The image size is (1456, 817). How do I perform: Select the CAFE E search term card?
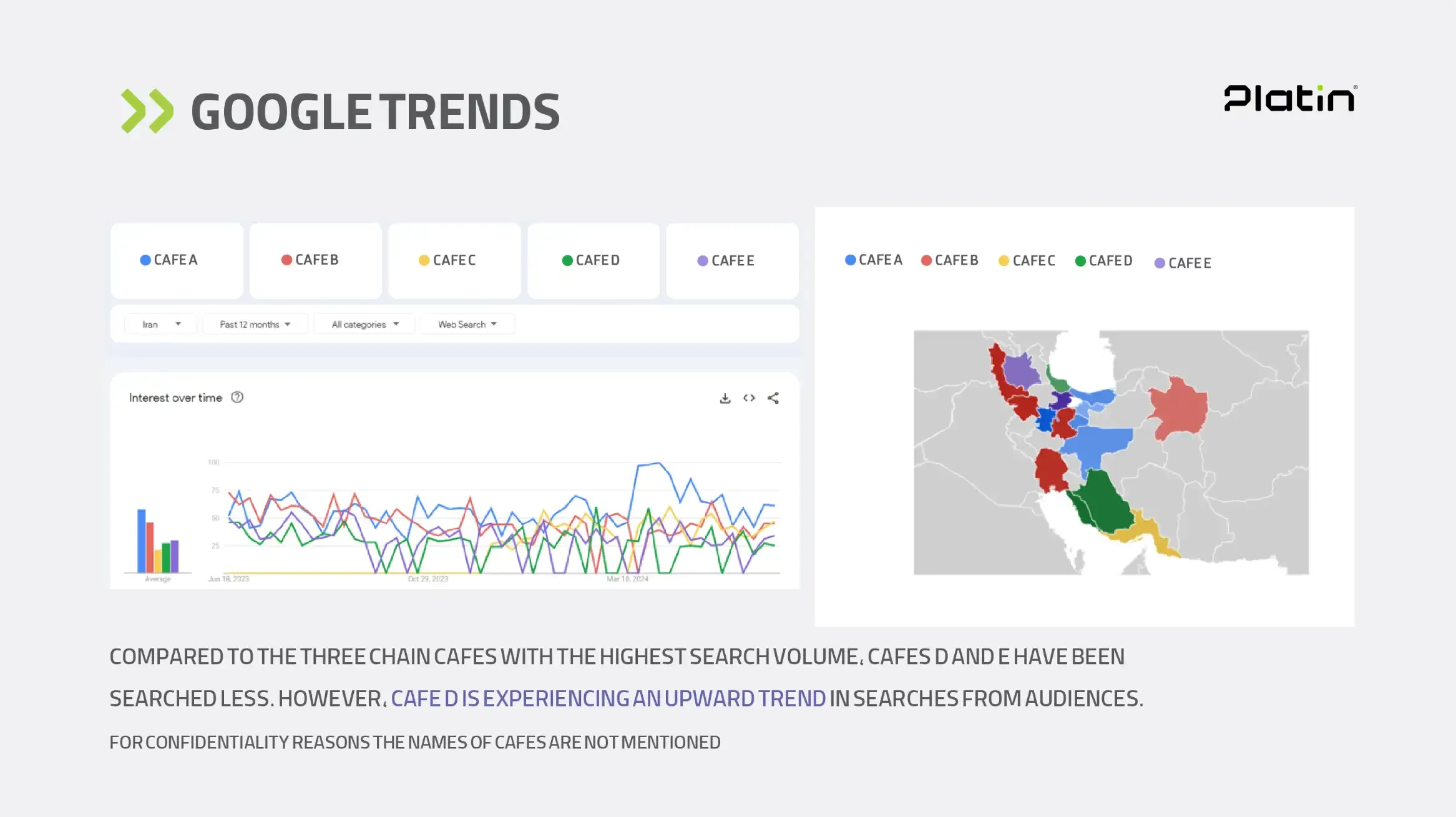click(732, 260)
